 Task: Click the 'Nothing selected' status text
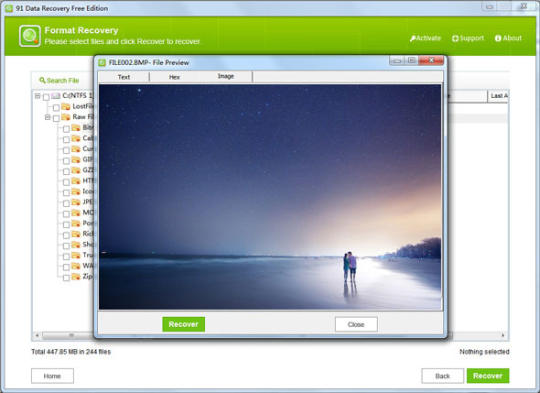484,352
